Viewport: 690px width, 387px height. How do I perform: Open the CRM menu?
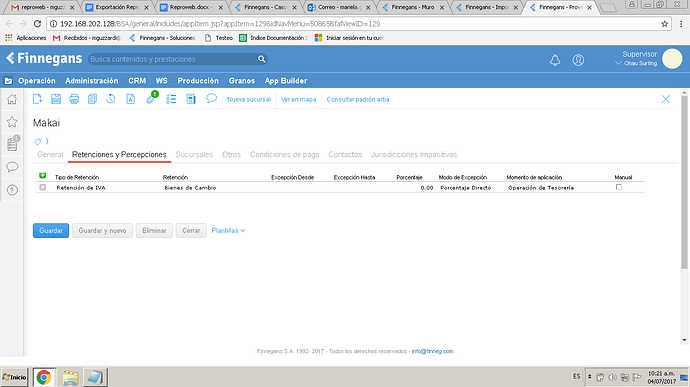coord(137,81)
